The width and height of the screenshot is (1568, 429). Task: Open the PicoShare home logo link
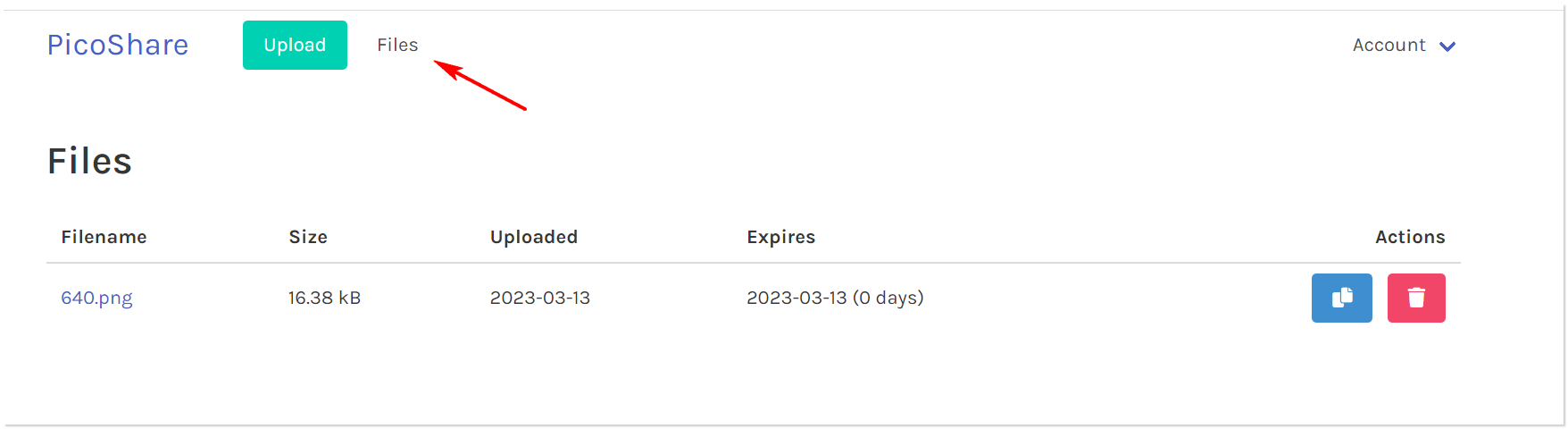click(x=118, y=45)
